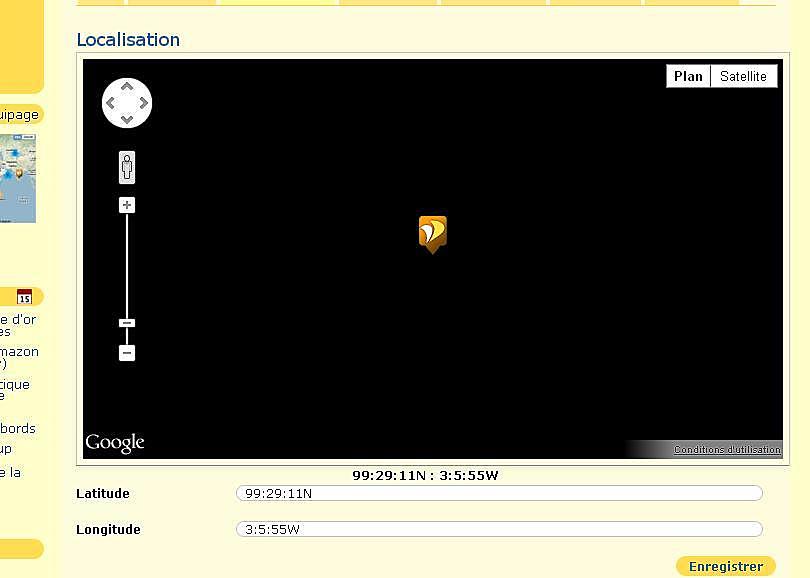Switch map view to Plan
810x578 pixels.
[688, 76]
